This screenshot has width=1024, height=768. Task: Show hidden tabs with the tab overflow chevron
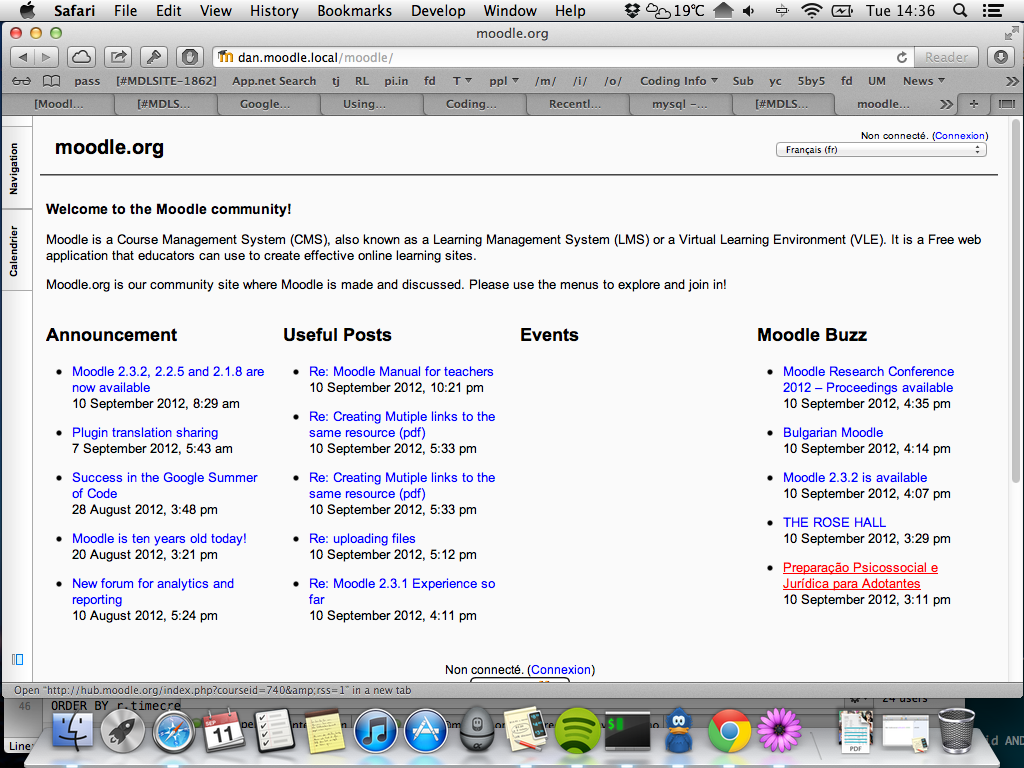click(x=946, y=104)
